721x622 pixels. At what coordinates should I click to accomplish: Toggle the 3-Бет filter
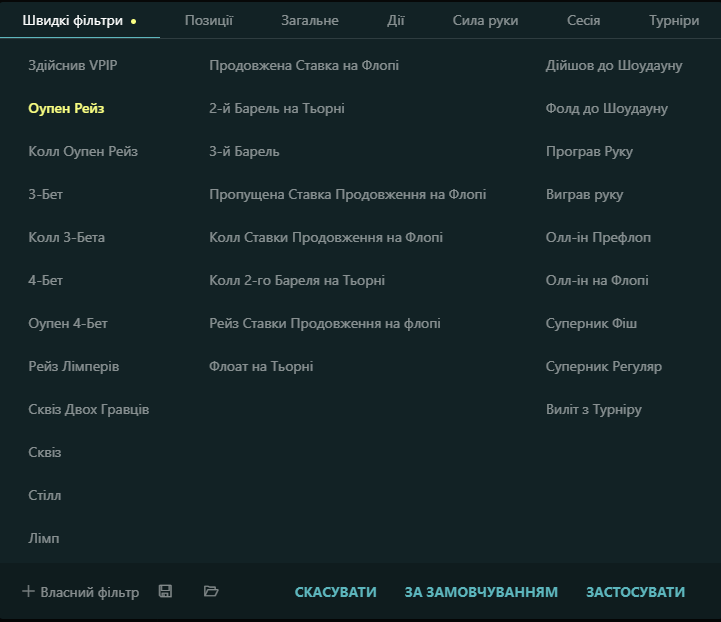tap(46, 194)
